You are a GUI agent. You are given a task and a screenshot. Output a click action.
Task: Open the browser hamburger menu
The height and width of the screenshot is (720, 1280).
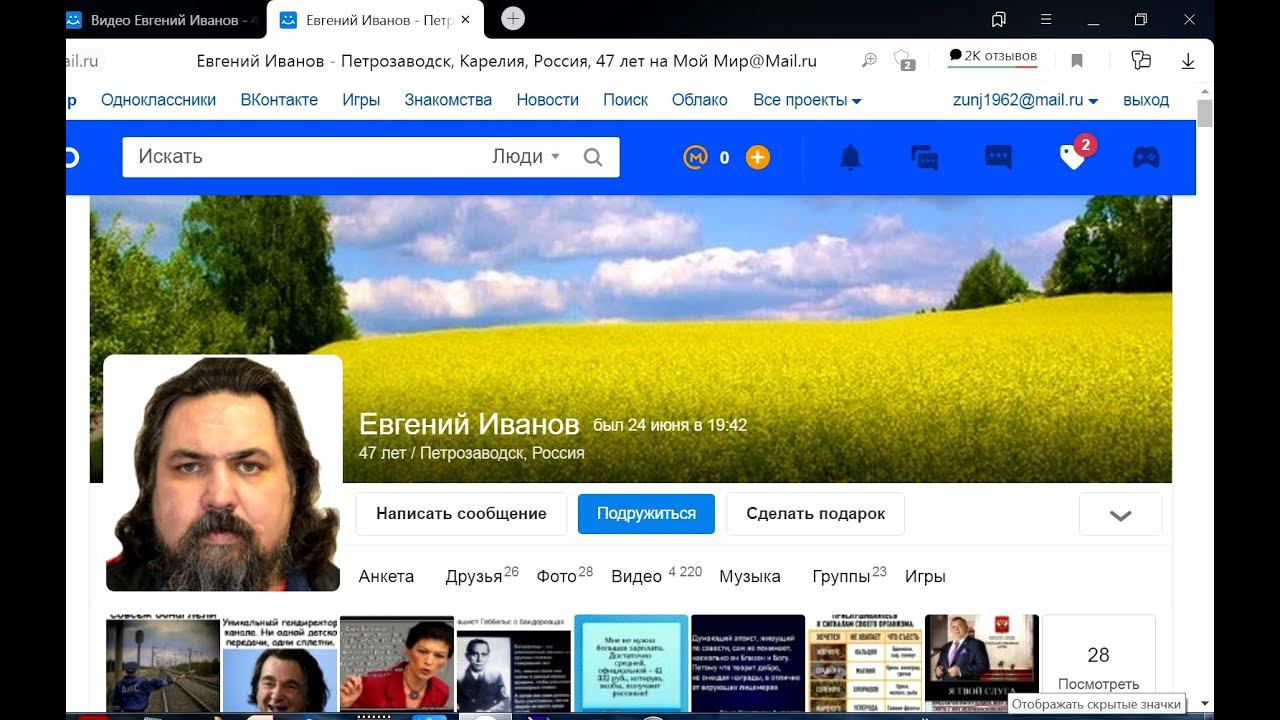pos(1046,20)
